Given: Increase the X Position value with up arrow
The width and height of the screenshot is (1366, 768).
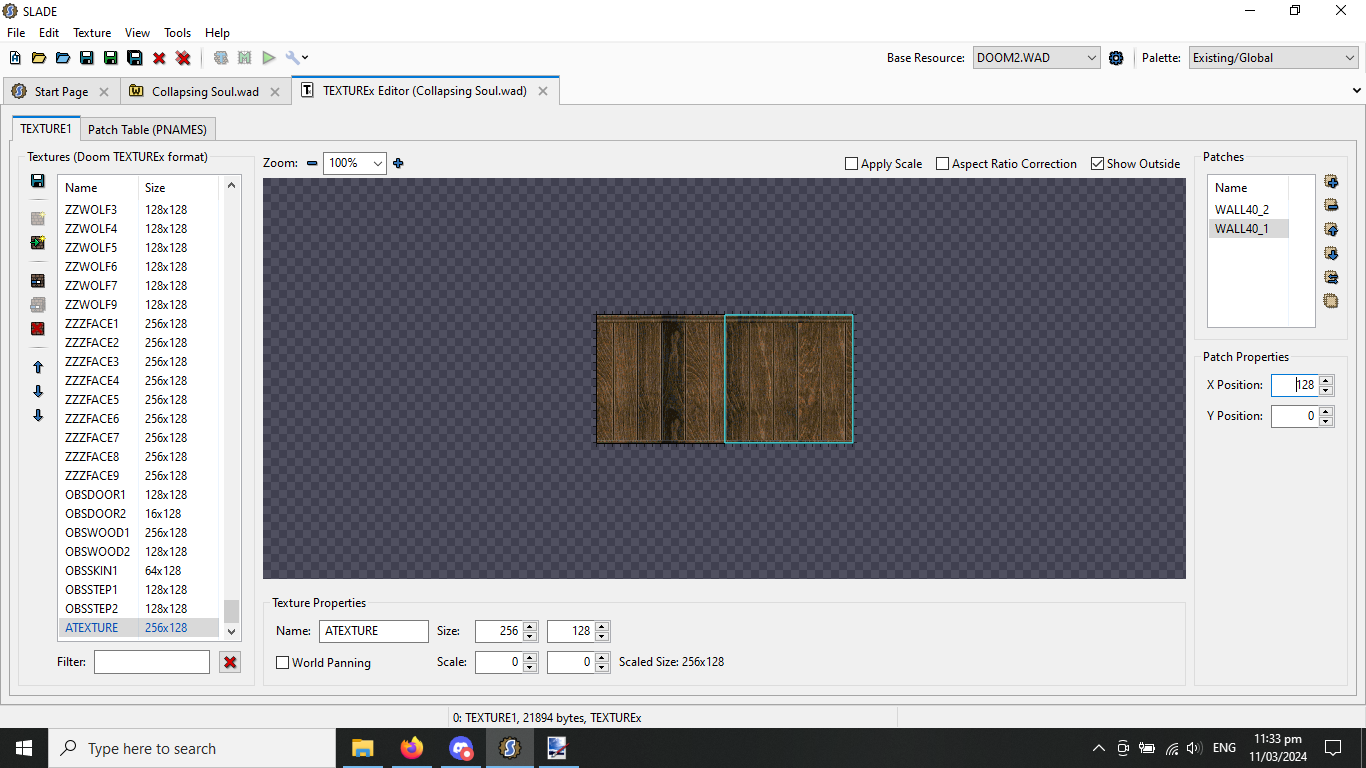Looking at the screenshot, I should click(x=1326, y=380).
